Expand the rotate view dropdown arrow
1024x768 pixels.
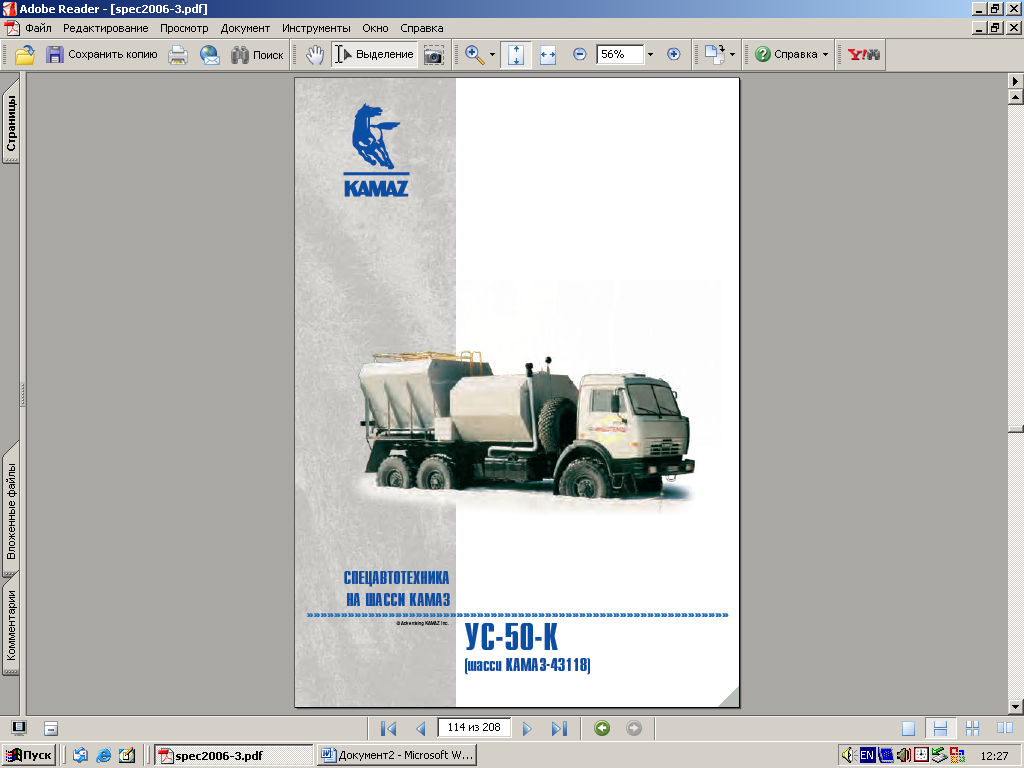click(732, 55)
